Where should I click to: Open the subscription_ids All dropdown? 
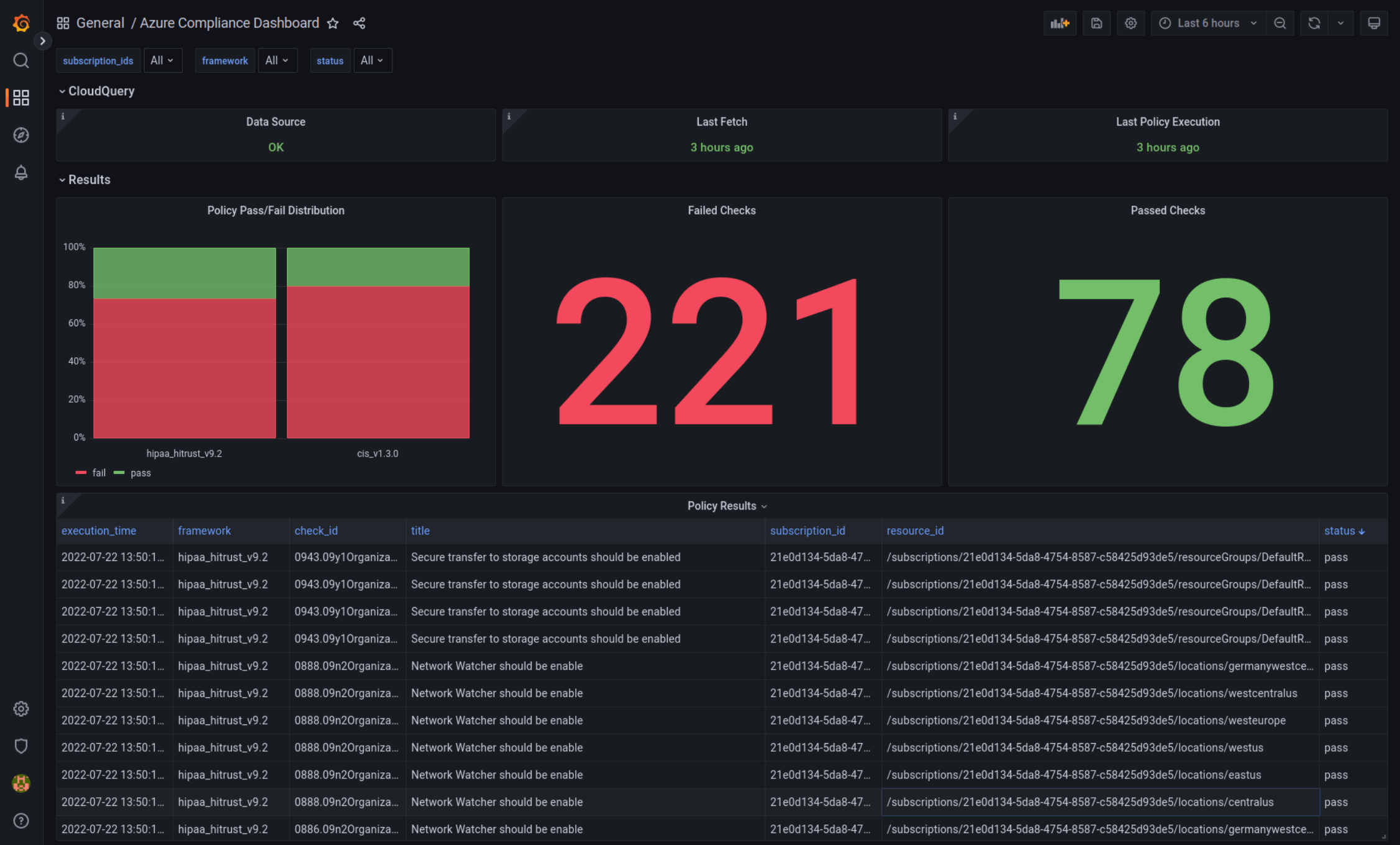tap(162, 60)
